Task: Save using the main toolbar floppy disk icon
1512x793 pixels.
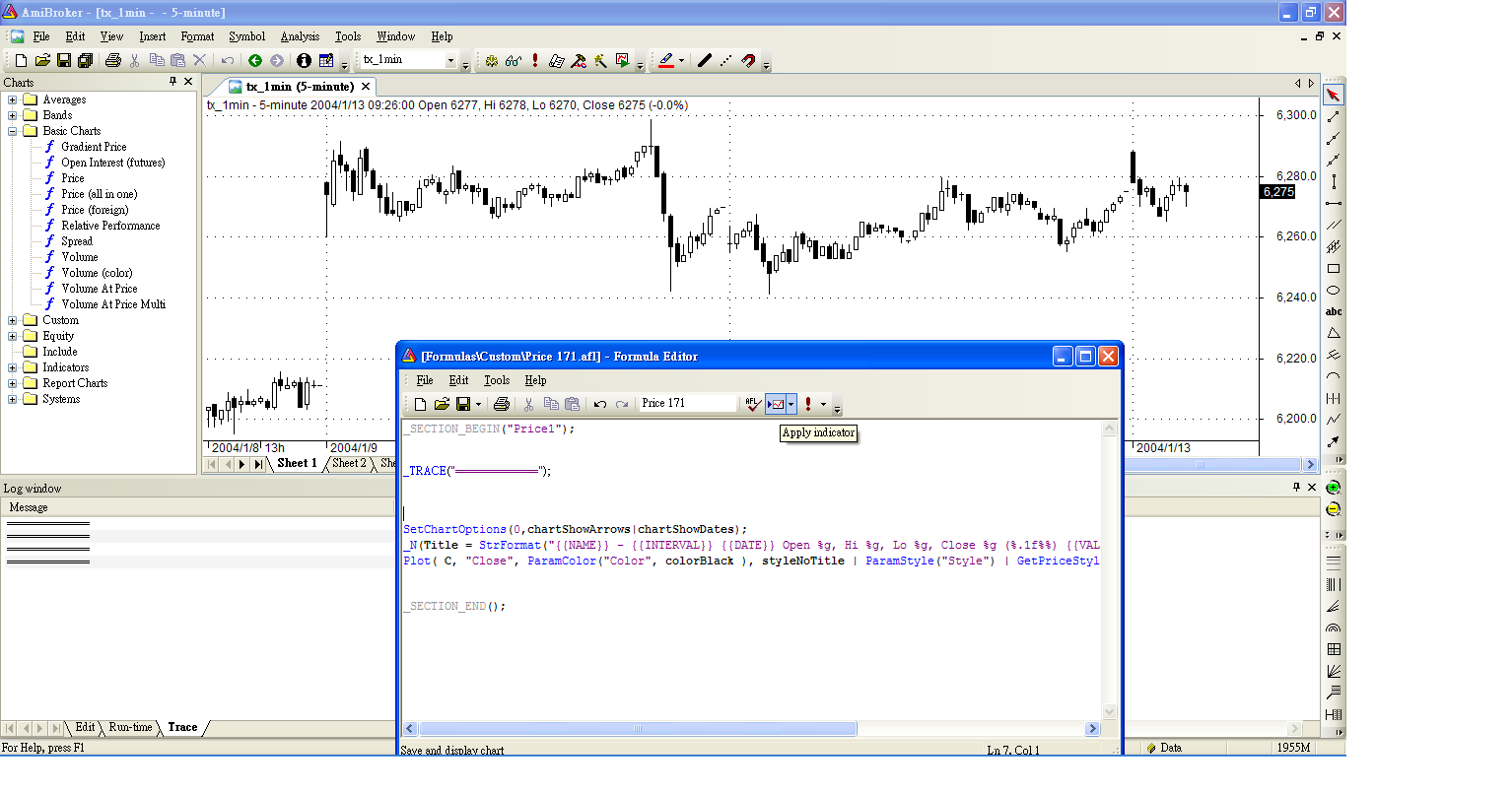Action: 64,60
